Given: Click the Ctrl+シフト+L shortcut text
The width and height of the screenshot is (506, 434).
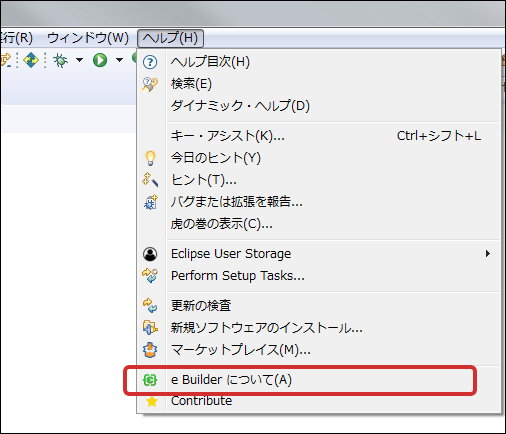Looking at the screenshot, I should coord(439,136).
